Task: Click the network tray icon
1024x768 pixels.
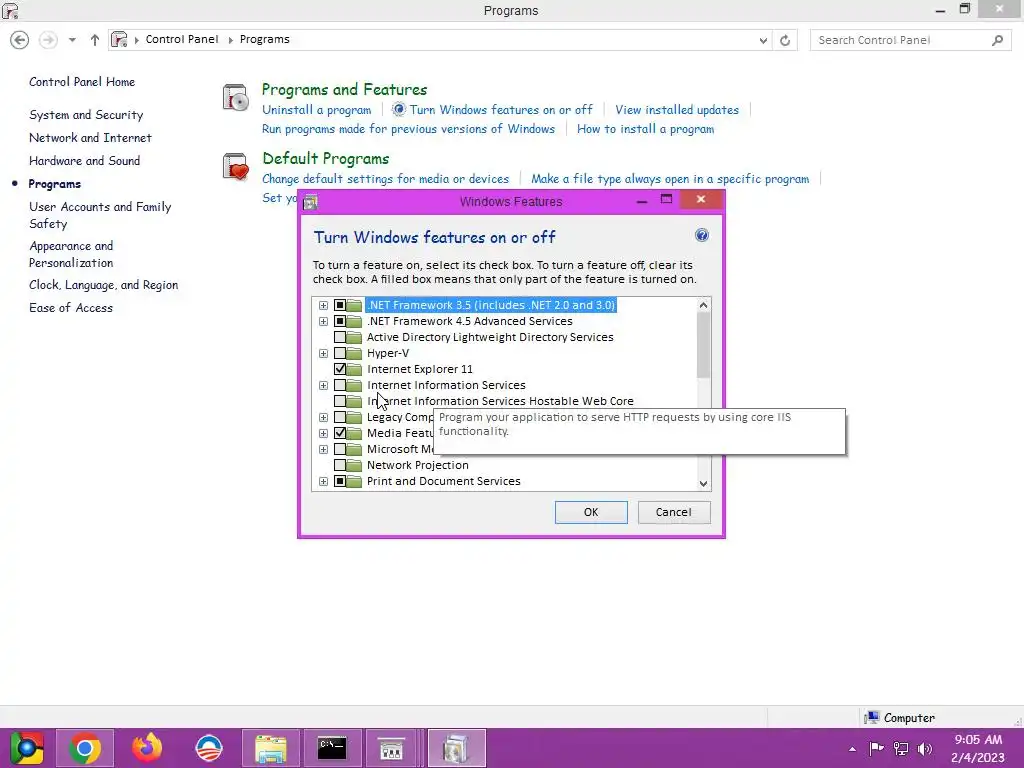Action: tap(901, 748)
